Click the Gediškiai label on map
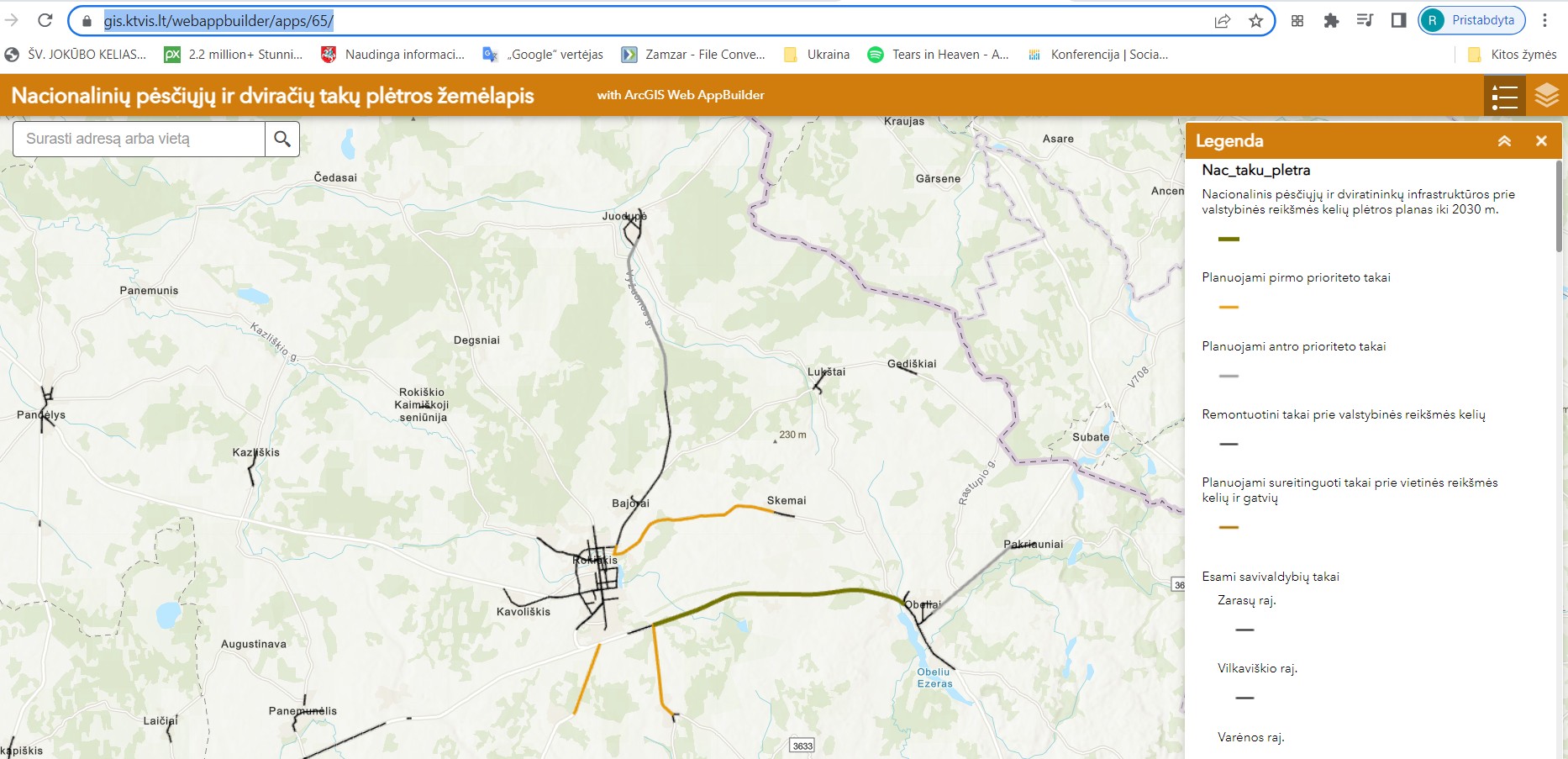 click(912, 364)
